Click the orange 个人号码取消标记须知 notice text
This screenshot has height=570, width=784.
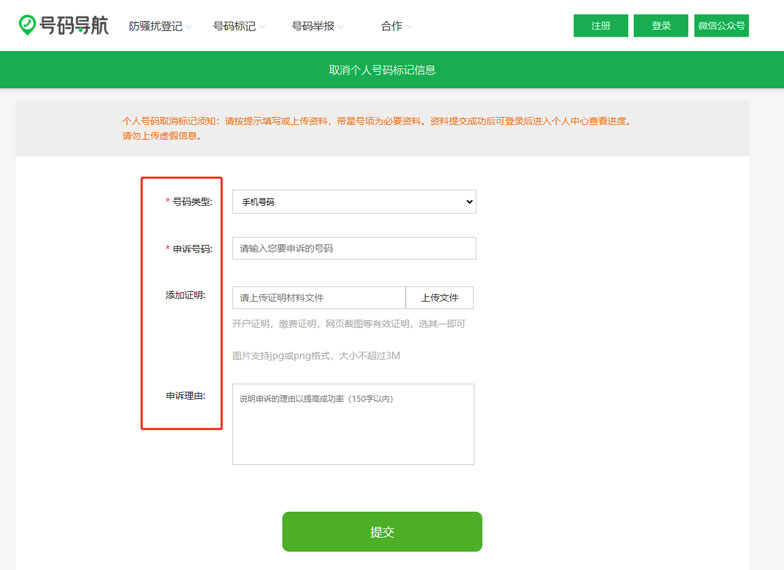point(375,121)
